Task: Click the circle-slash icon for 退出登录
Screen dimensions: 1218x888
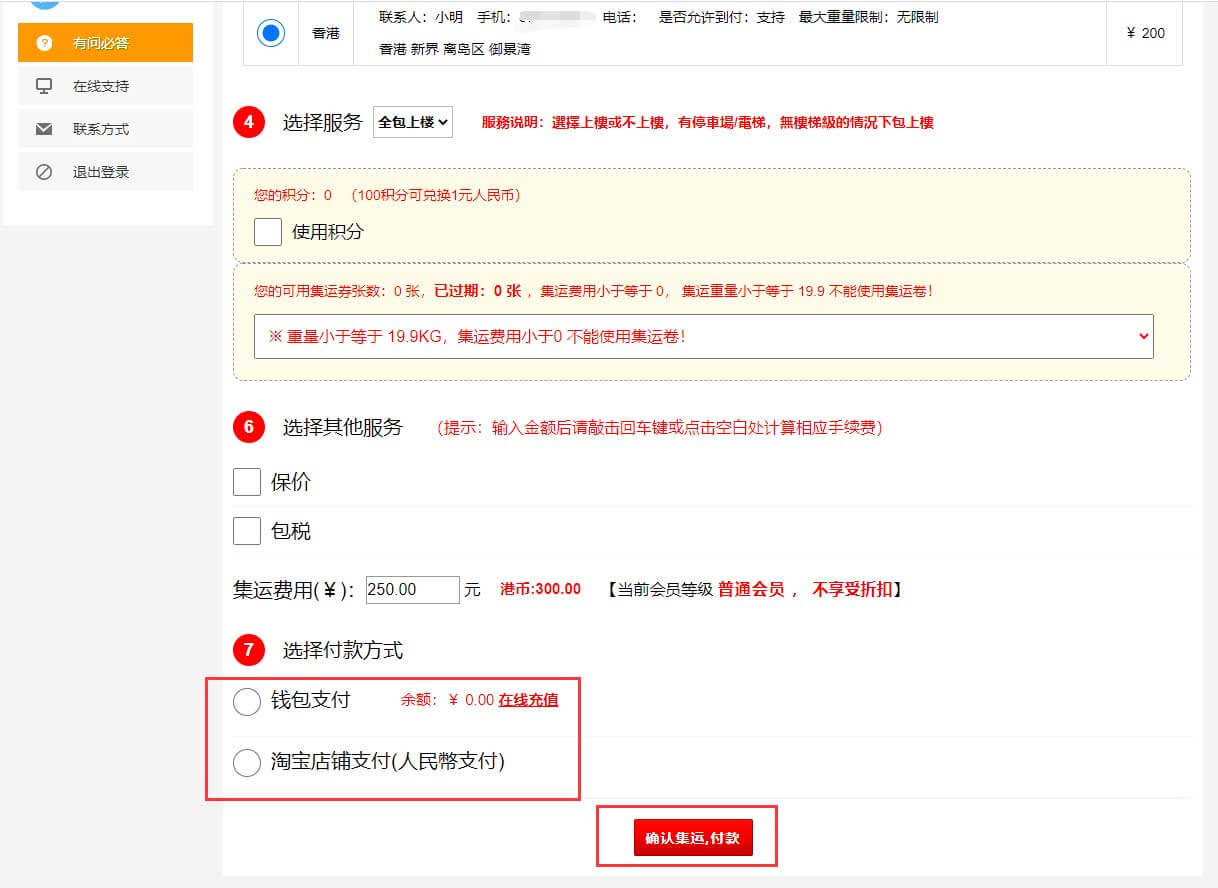Action: [x=44, y=172]
